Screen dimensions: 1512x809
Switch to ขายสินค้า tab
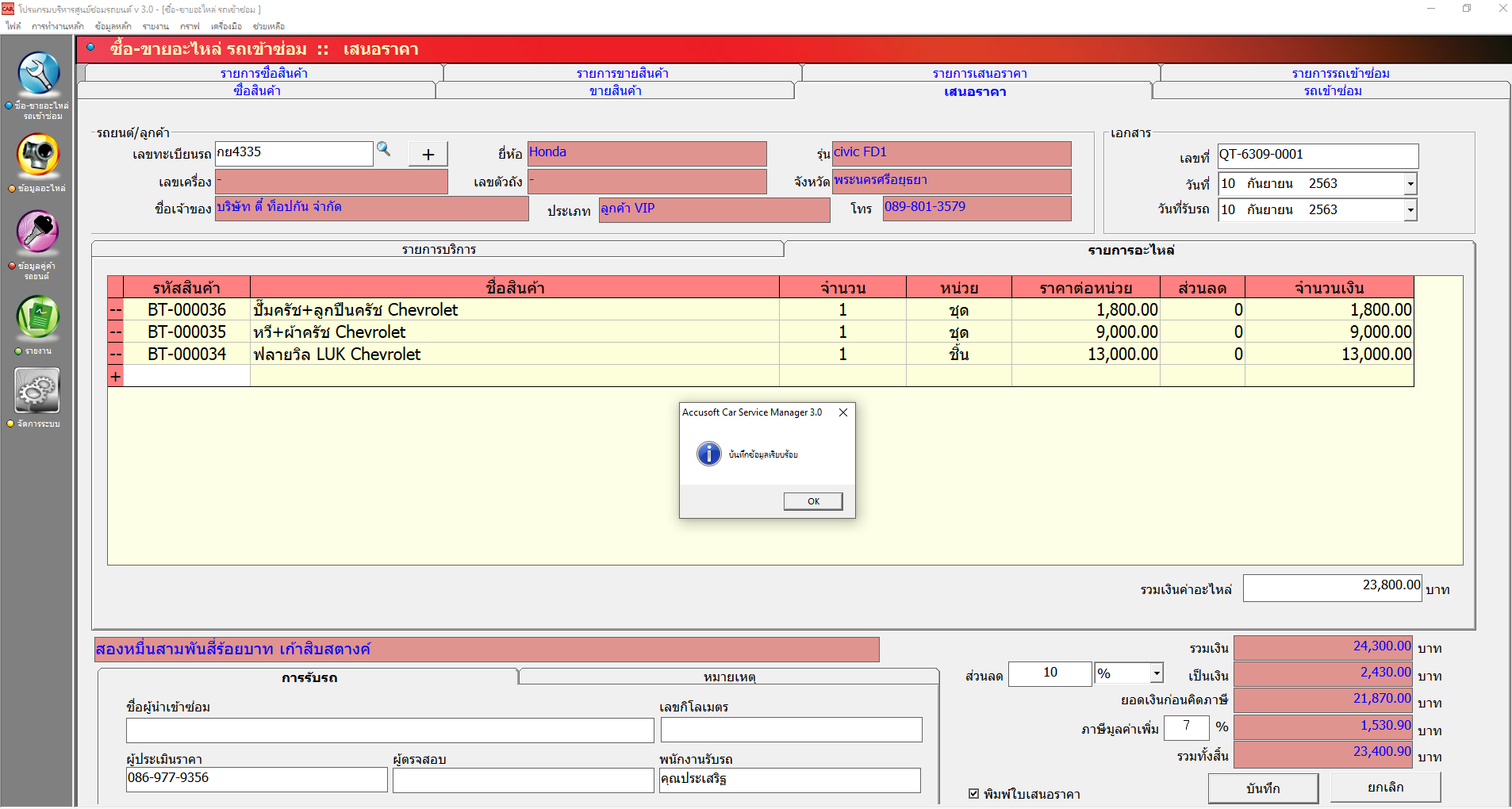tap(616, 90)
